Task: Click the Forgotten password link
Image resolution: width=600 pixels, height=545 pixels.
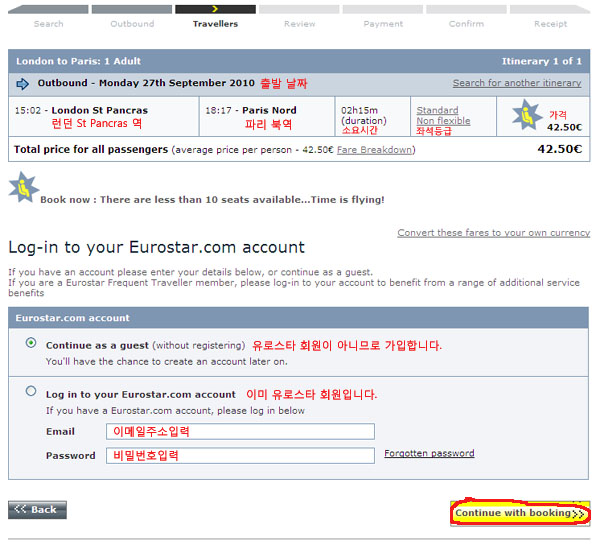Action: [x=429, y=453]
